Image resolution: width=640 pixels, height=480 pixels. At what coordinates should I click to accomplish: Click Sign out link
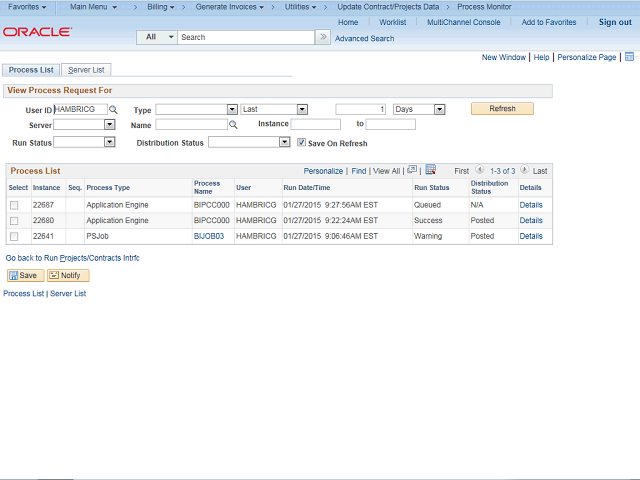pyautogui.click(x=615, y=22)
